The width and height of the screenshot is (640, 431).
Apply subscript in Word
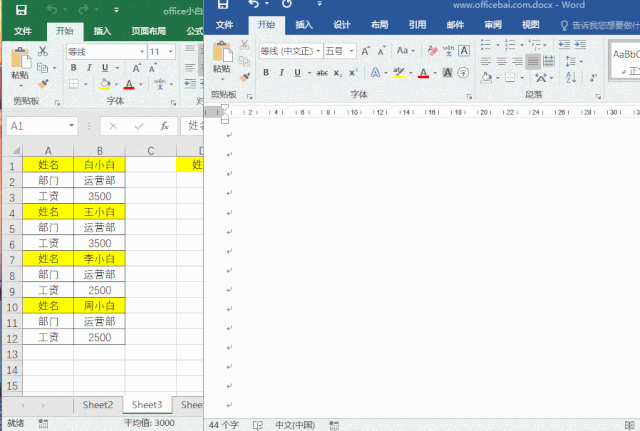(338, 73)
